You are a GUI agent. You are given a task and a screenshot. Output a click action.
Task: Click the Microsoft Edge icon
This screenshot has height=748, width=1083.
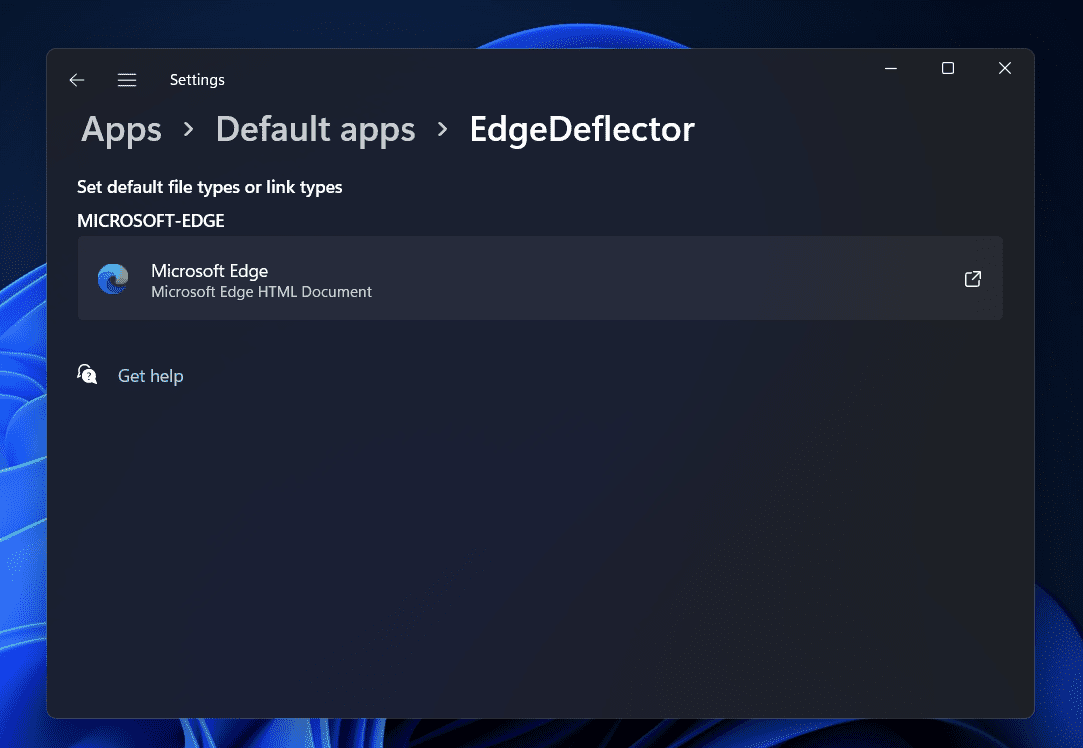[x=113, y=279]
